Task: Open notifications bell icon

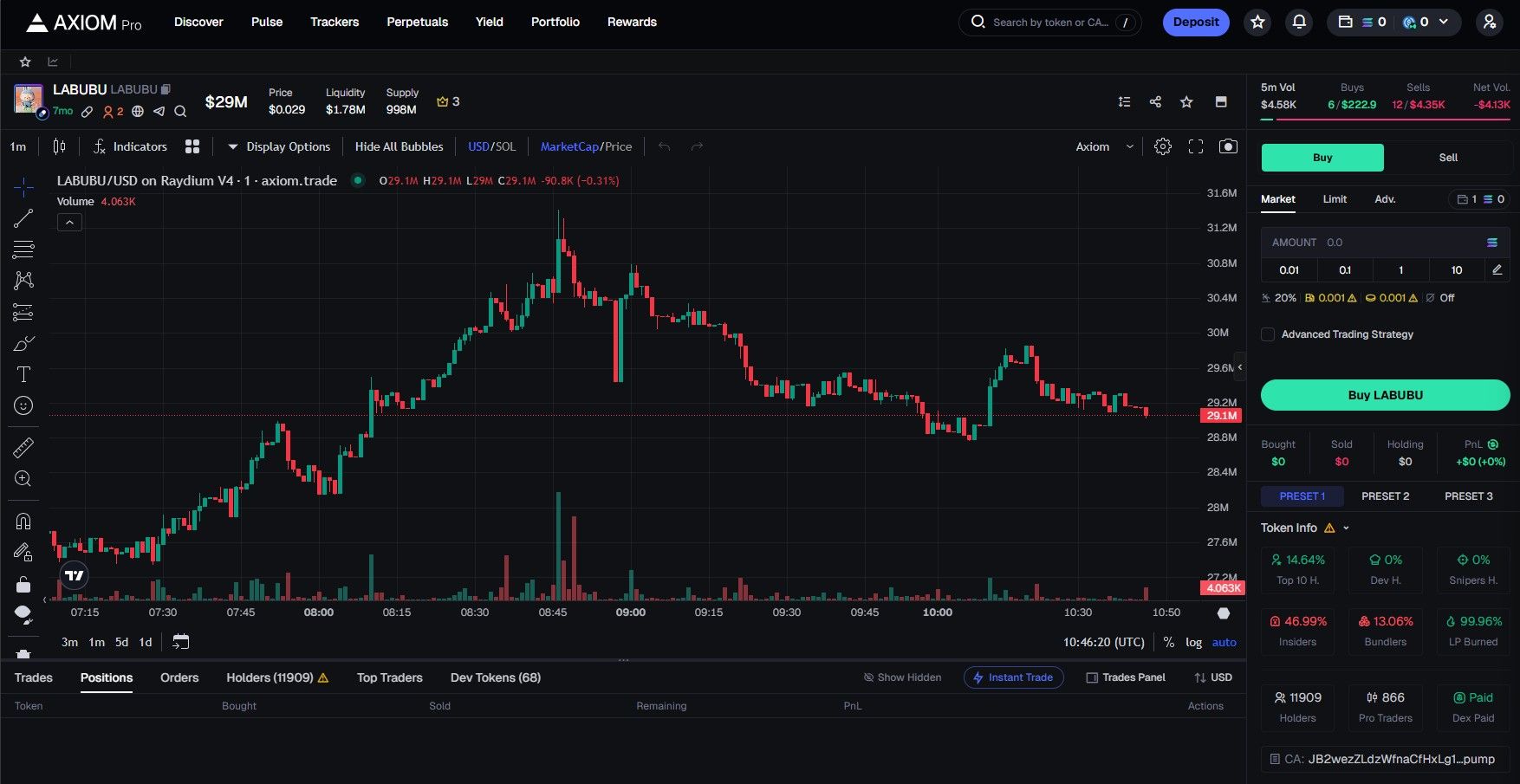Action: pyautogui.click(x=1299, y=23)
